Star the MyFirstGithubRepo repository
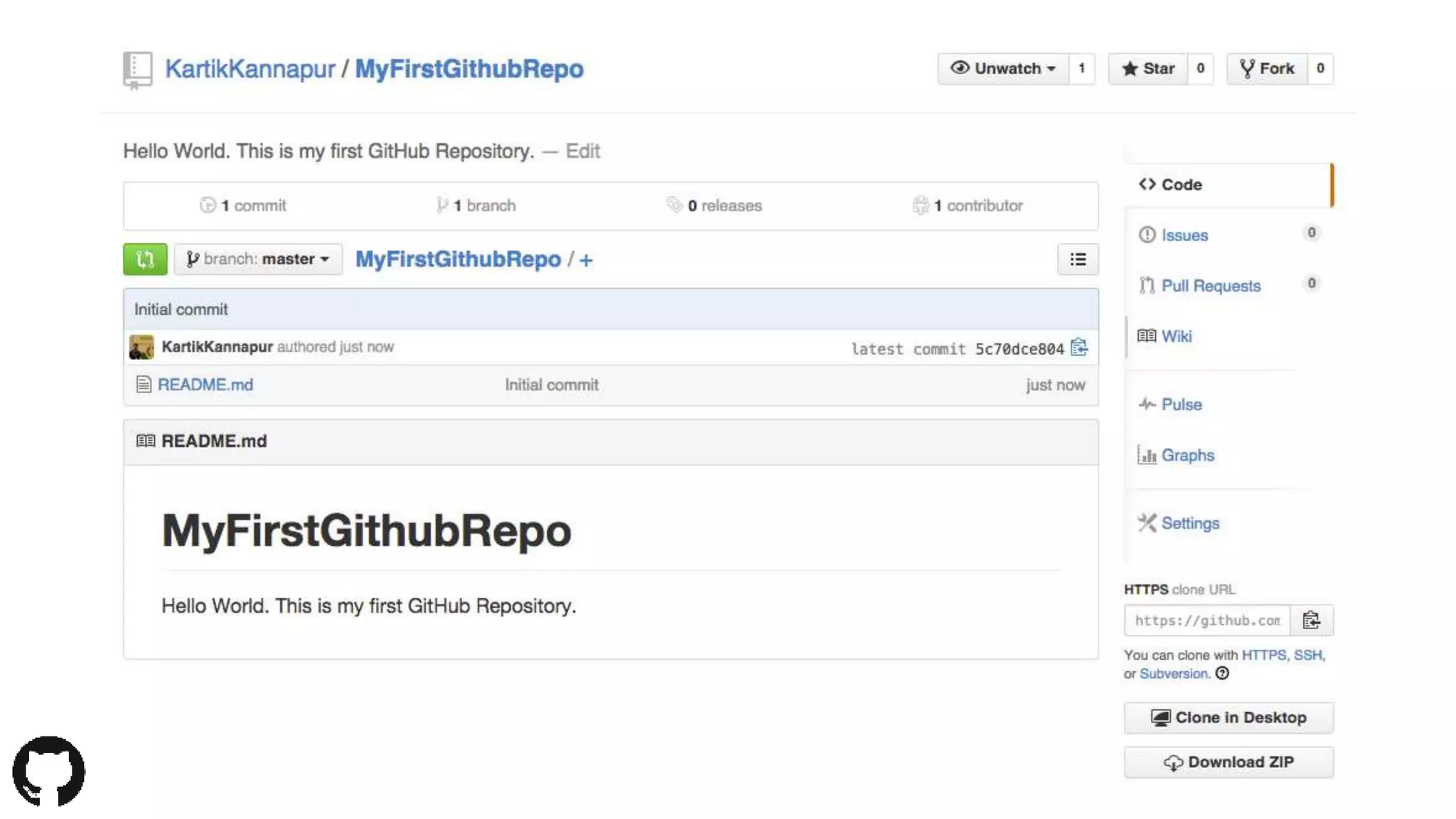The image size is (1456, 819). 1147,69
